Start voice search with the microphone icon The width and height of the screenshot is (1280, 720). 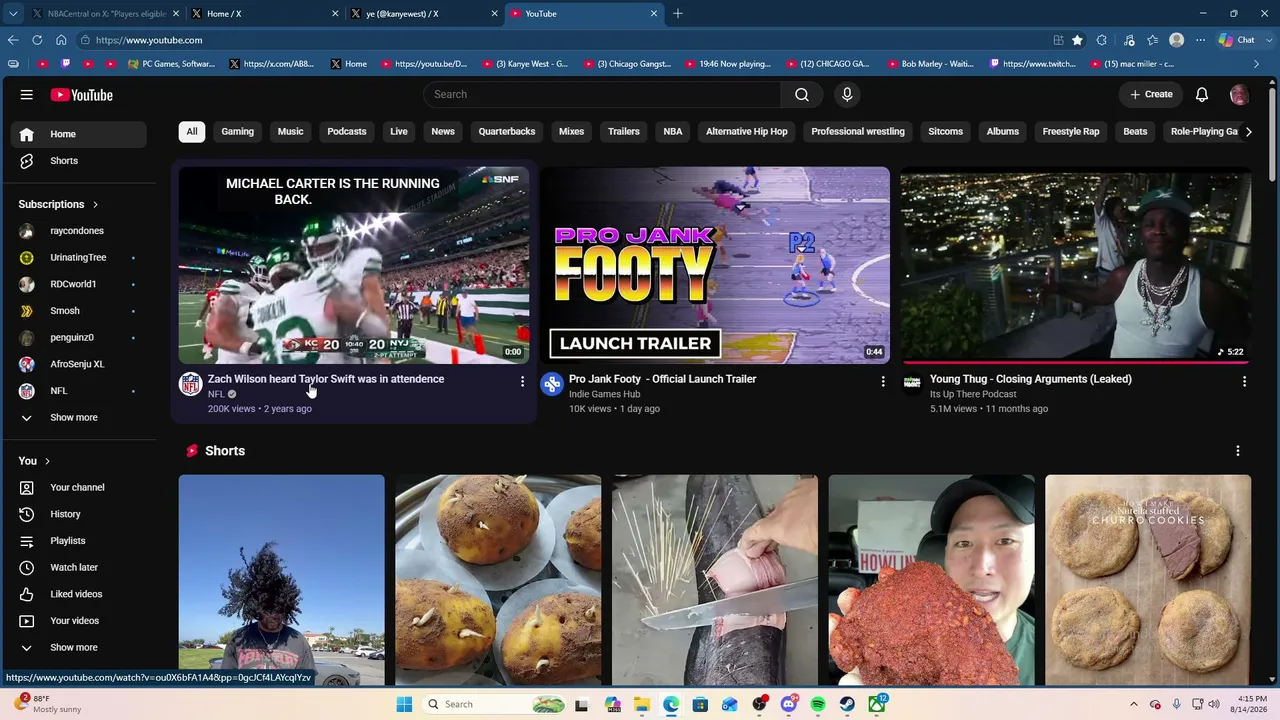coord(847,94)
